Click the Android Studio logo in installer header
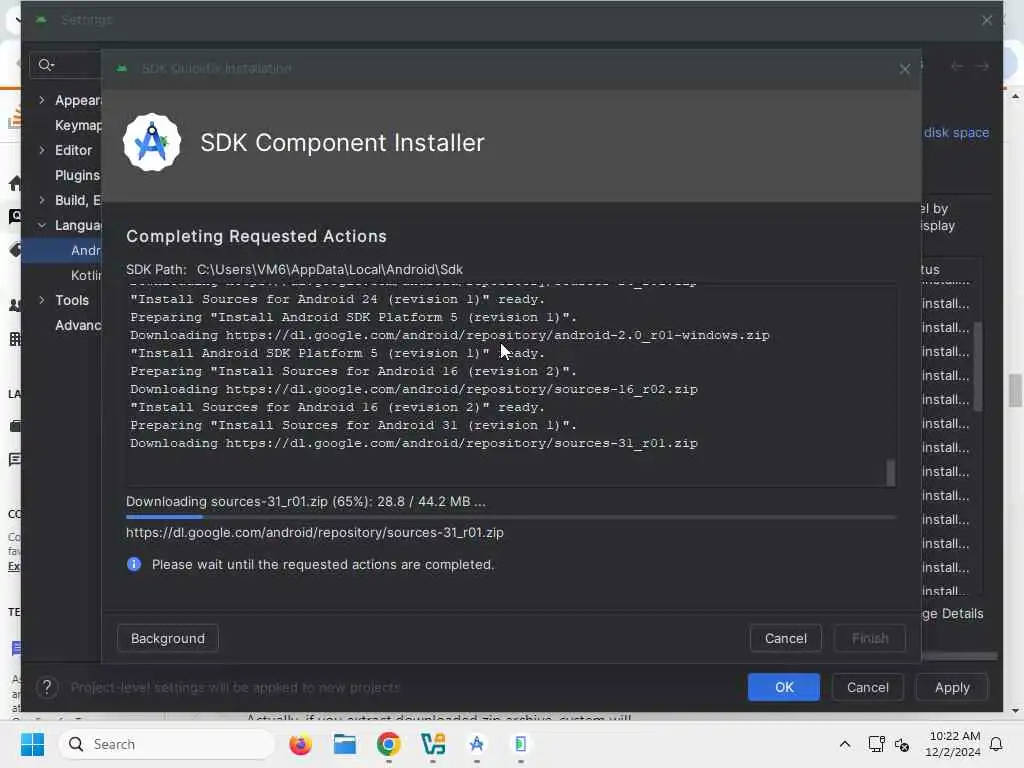The height and width of the screenshot is (768, 1024). pos(152,142)
